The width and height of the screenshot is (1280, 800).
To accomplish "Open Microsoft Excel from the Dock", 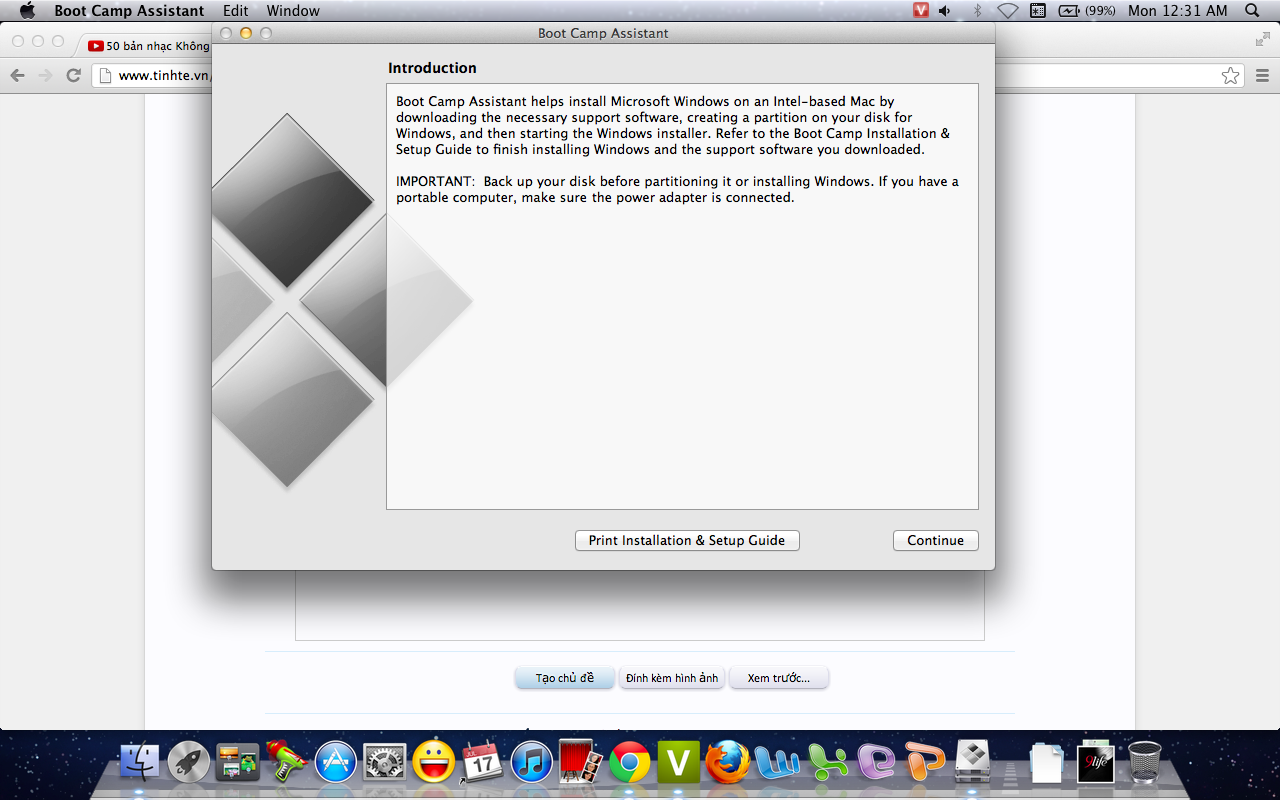I will coord(826,763).
